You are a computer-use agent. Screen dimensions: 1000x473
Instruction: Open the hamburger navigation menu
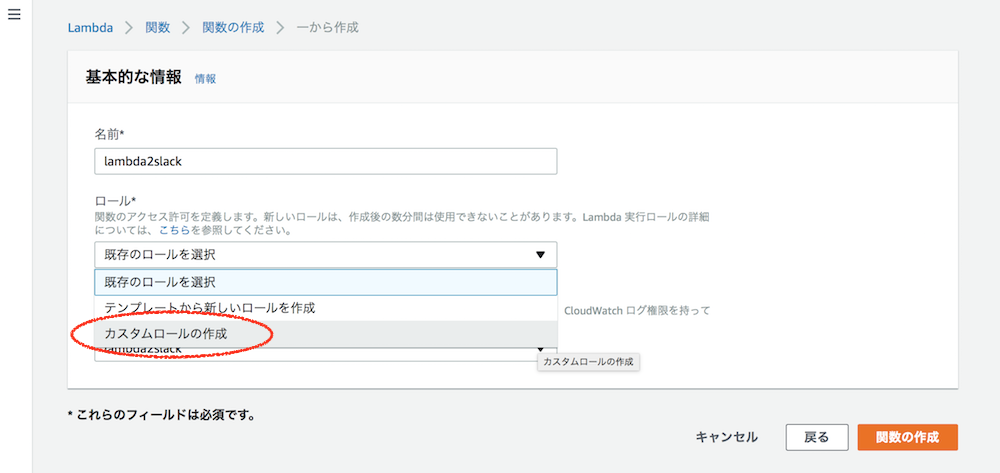14,20
